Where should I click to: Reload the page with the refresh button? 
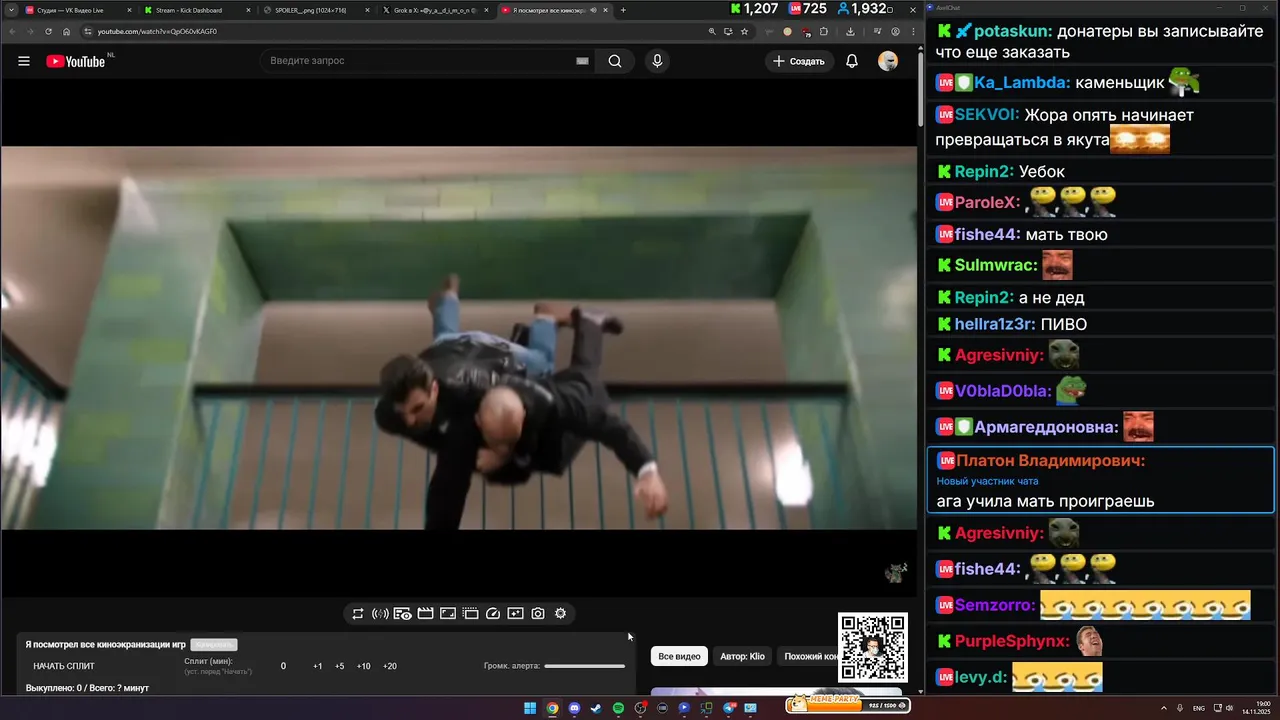tap(48, 31)
